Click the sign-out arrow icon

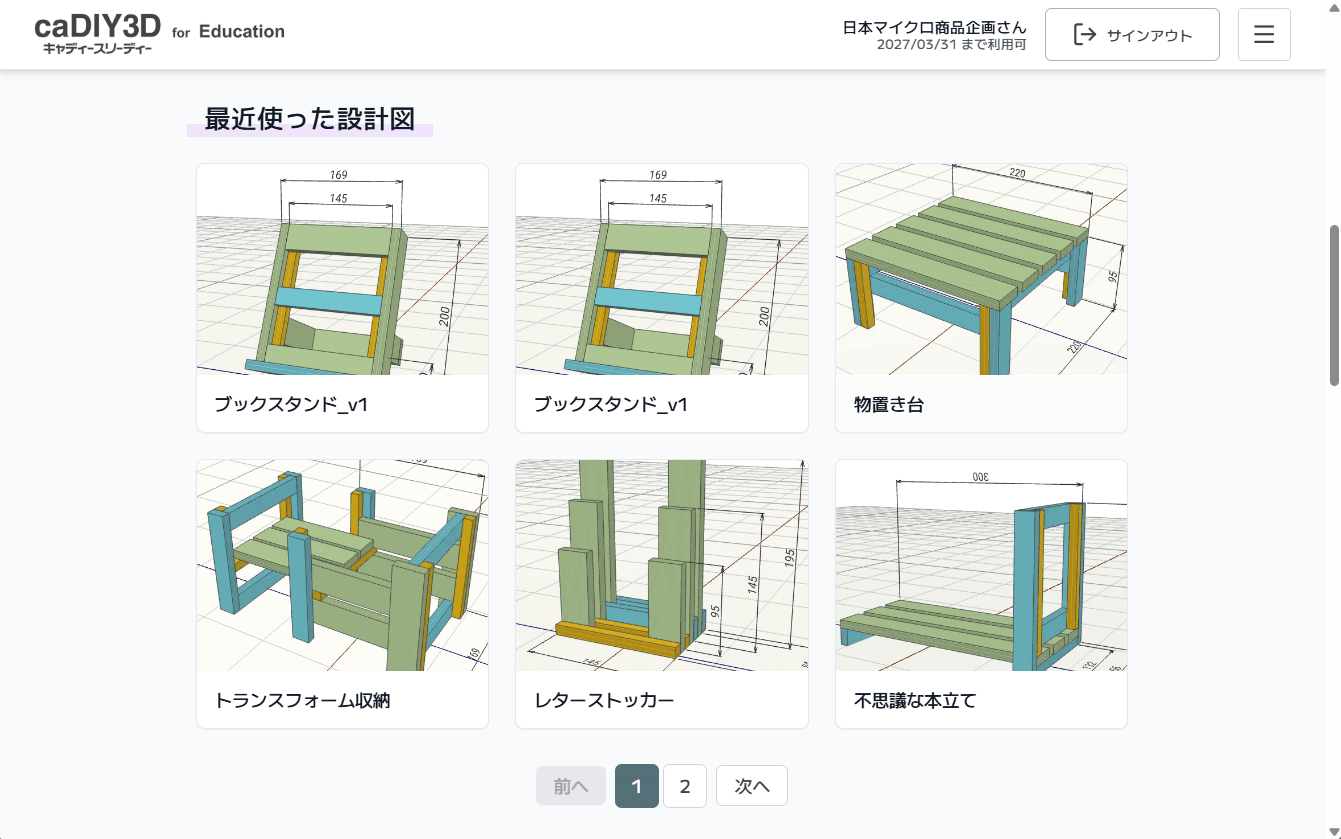pos(1083,34)
